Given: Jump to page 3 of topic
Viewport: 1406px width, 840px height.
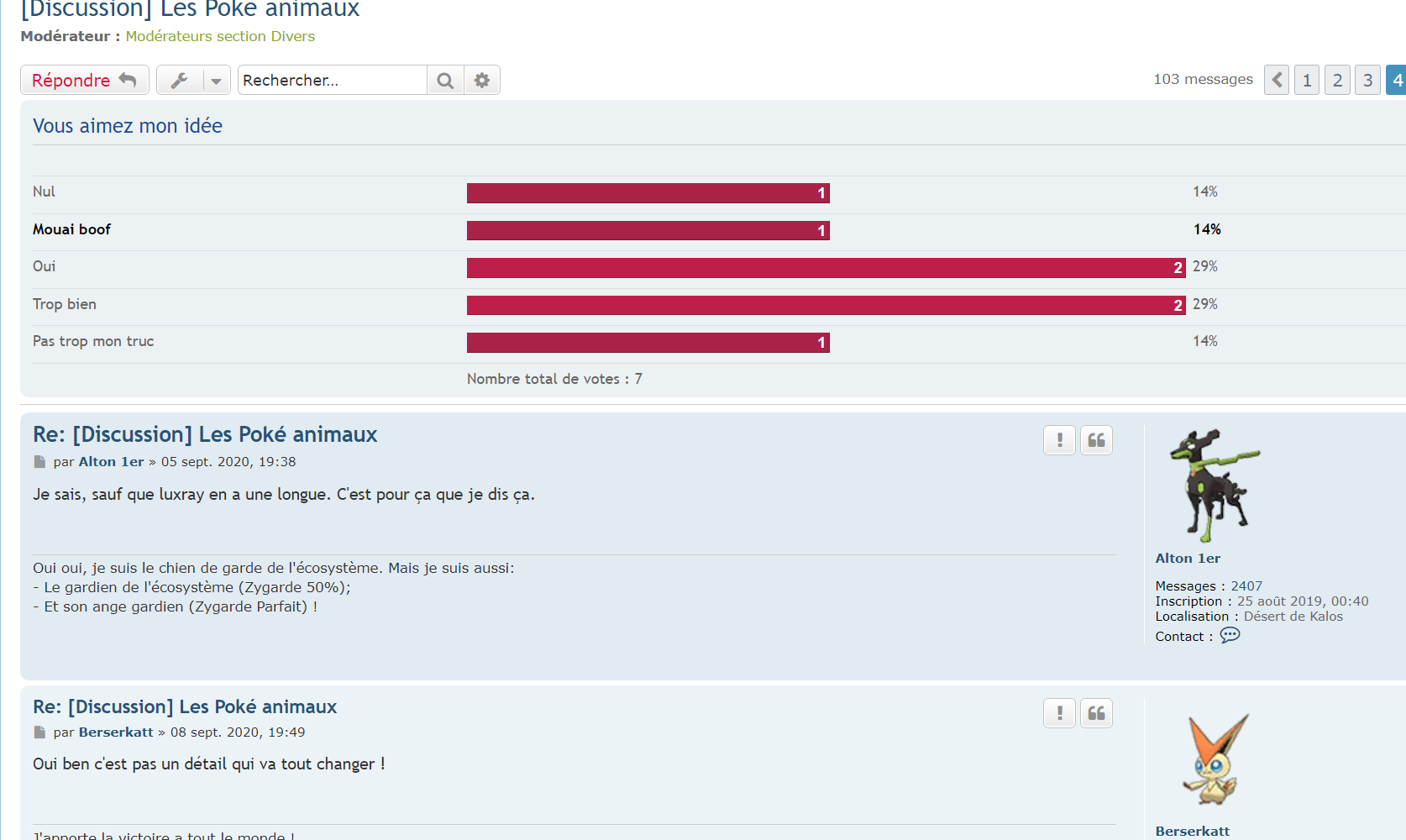Looking at the screenshot, I should (x=1367, y=80).
